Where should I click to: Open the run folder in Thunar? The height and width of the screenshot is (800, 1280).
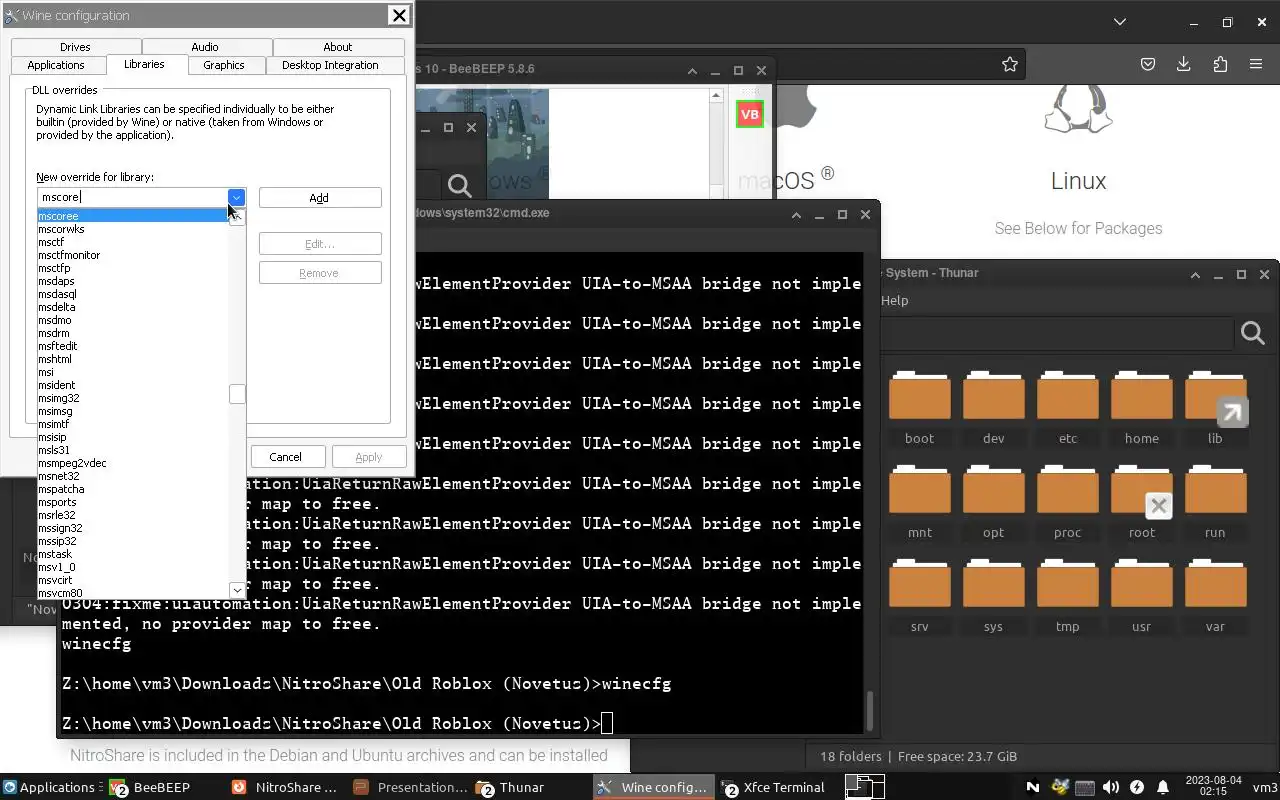coord(1215,502)
